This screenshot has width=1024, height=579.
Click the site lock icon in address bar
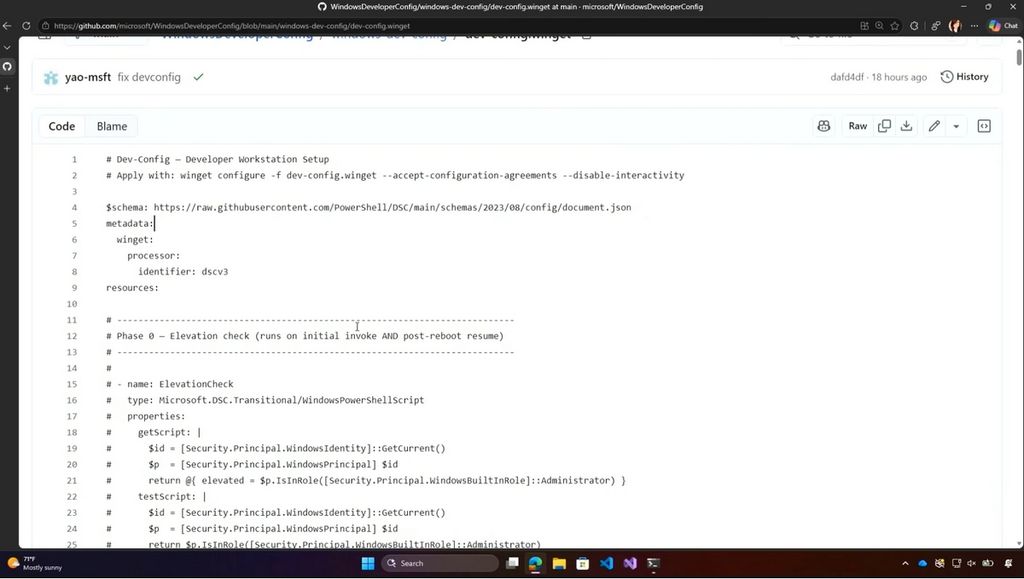click(45, 26)
